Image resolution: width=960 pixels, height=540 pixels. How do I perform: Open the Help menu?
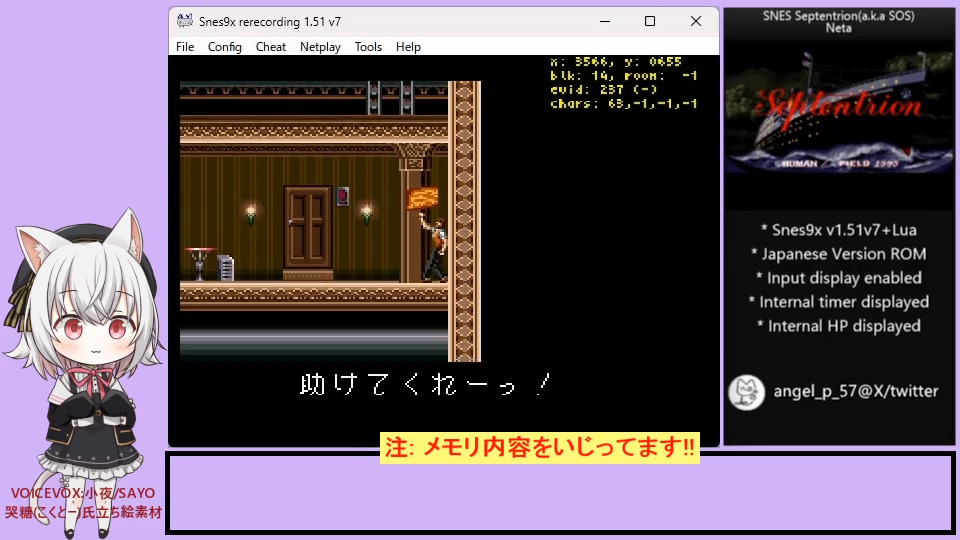tap(408, 47)
